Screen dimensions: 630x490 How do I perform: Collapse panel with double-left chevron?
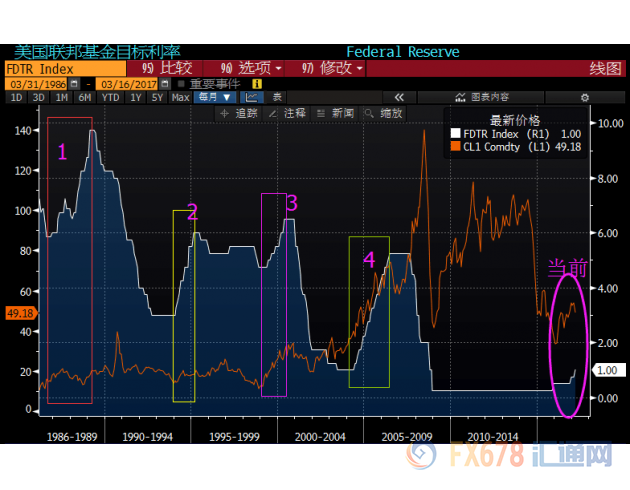[x=397, y=97]
